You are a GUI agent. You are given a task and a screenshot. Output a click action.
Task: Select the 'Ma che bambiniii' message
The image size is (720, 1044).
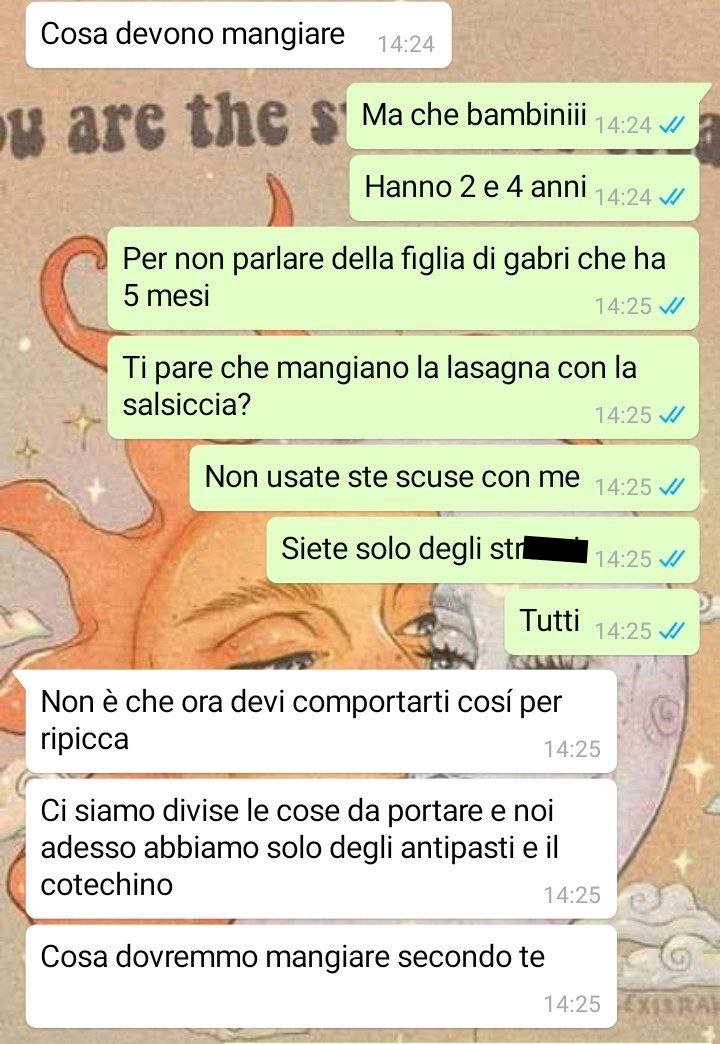coord(524,116)
